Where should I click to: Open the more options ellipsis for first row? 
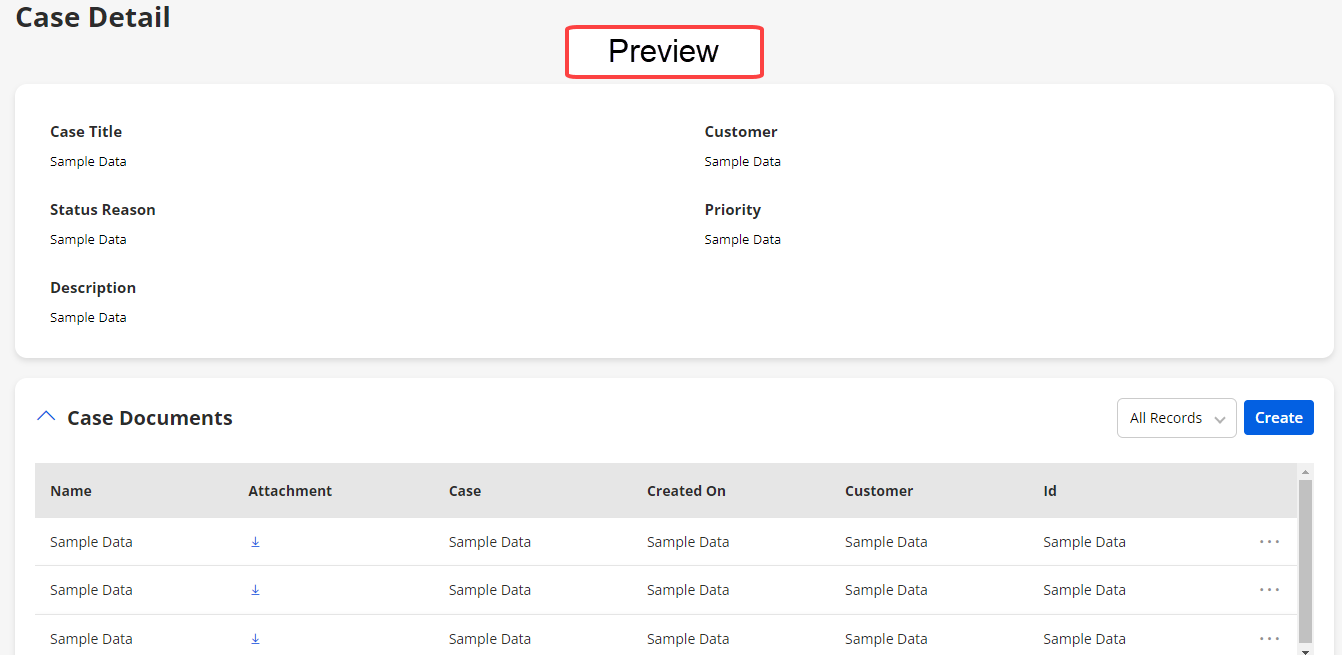click(x=1269, y=542)
